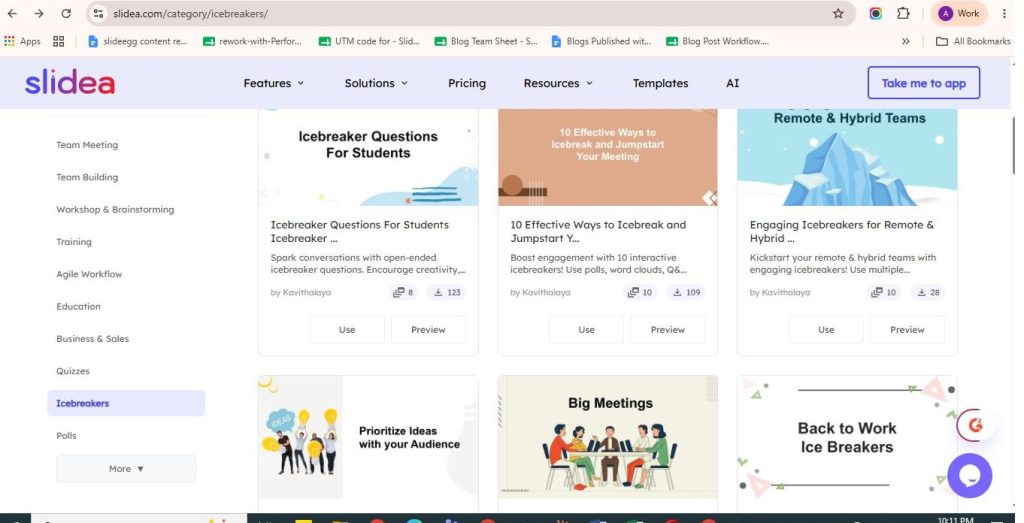The image size is (1024, 523).
Task: Open the All Bookmarks folder
Action: coord(973,41)
